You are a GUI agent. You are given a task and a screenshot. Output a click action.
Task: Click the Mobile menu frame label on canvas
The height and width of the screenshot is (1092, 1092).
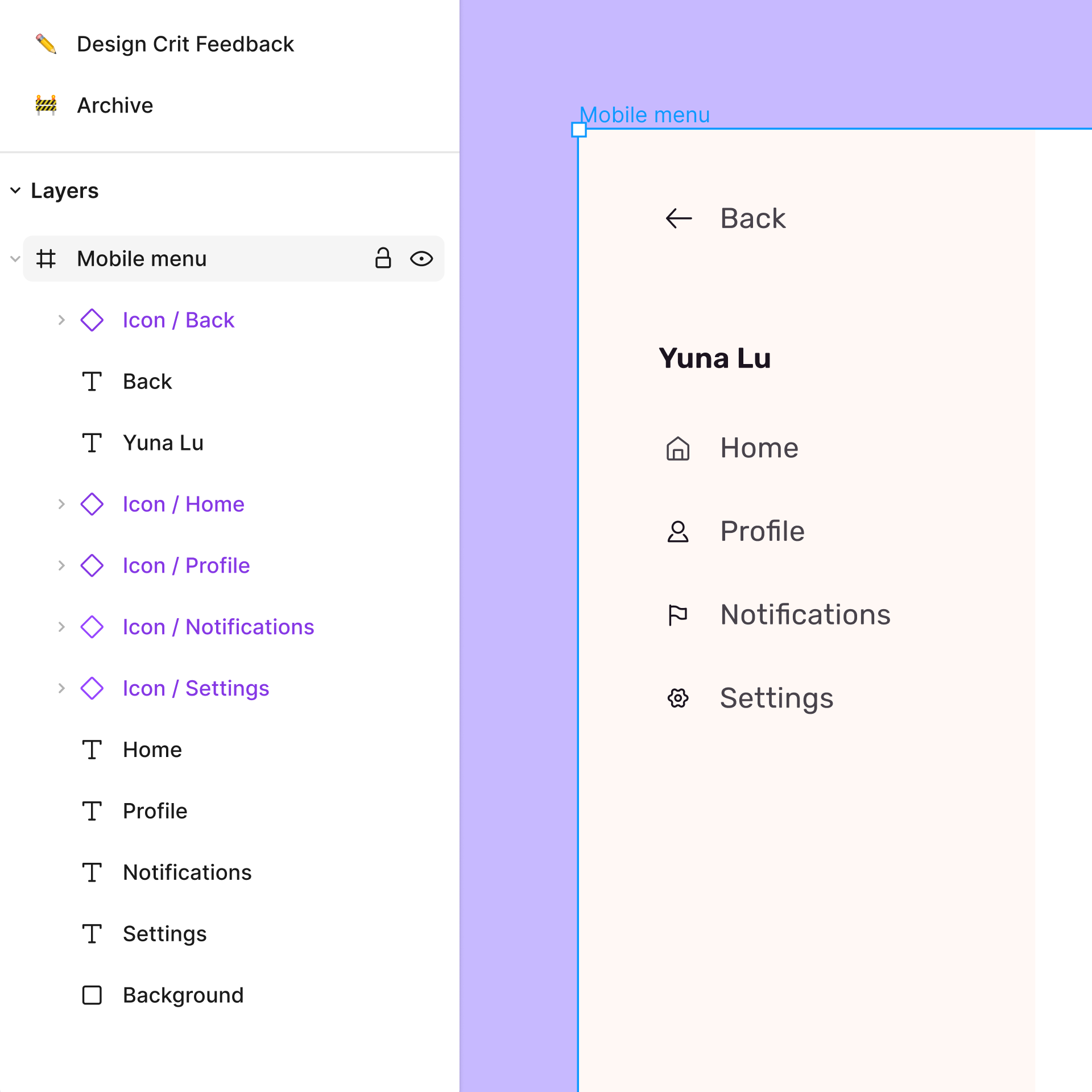click(x=645, y=115)
